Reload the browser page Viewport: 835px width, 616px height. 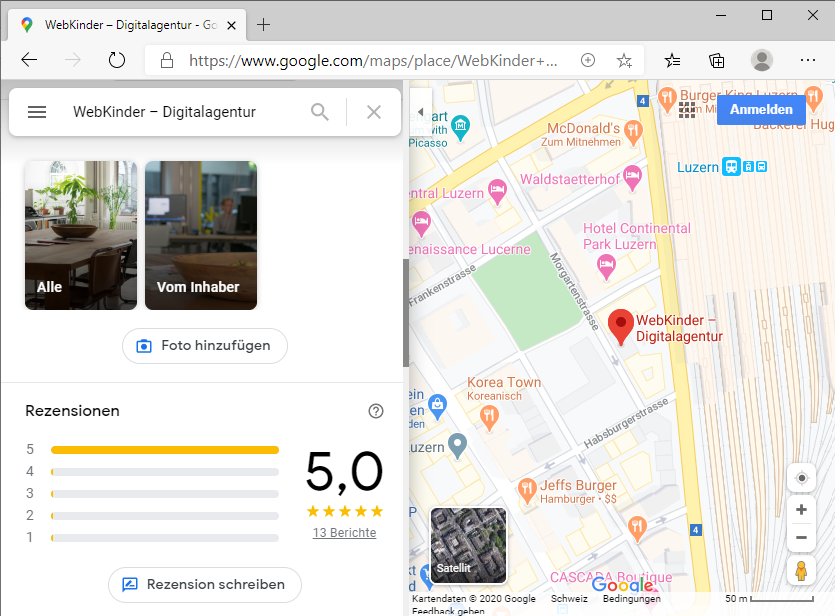point(117,60)
